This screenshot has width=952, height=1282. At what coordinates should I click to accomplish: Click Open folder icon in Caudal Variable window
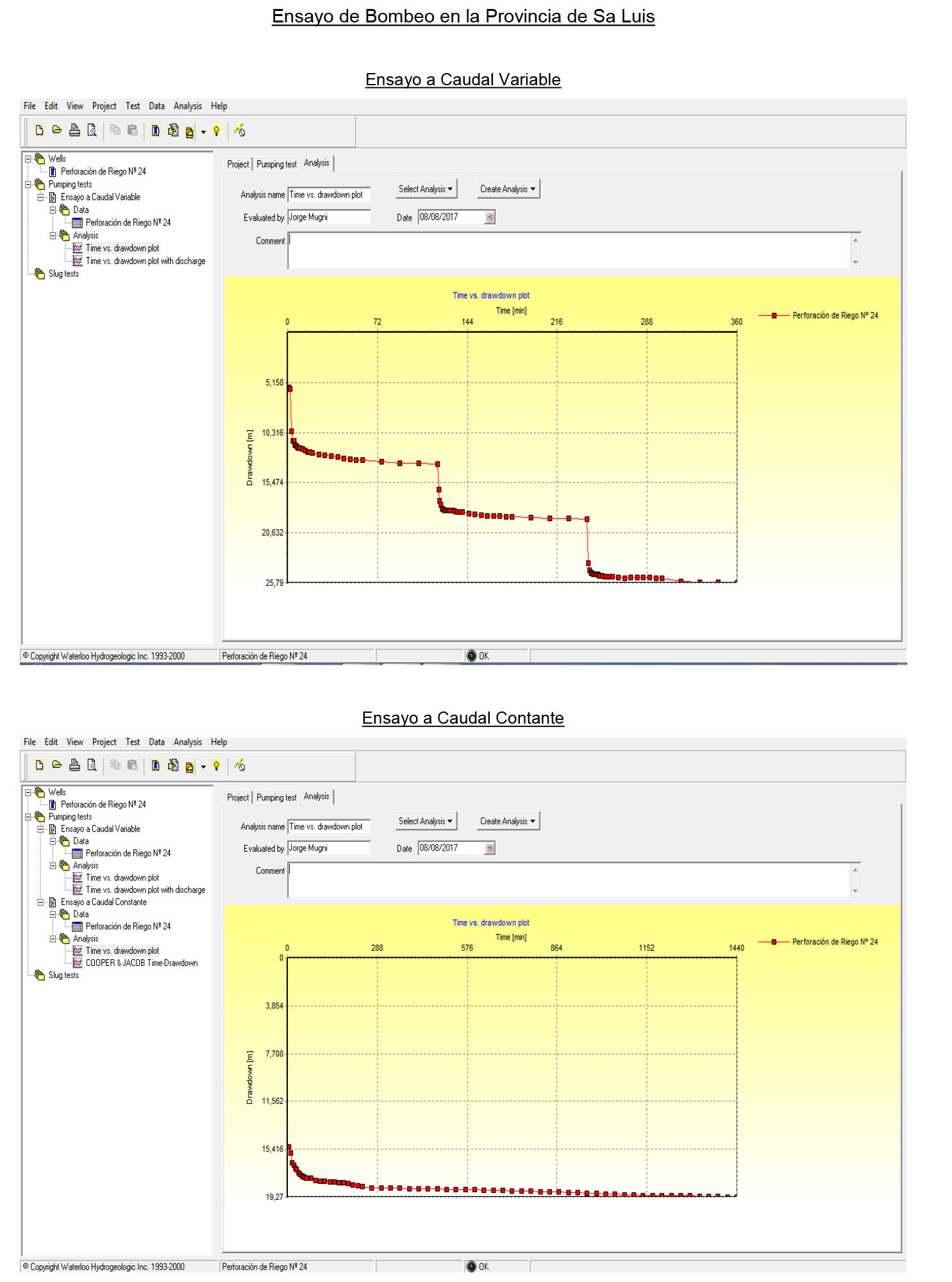click(57, 130)
